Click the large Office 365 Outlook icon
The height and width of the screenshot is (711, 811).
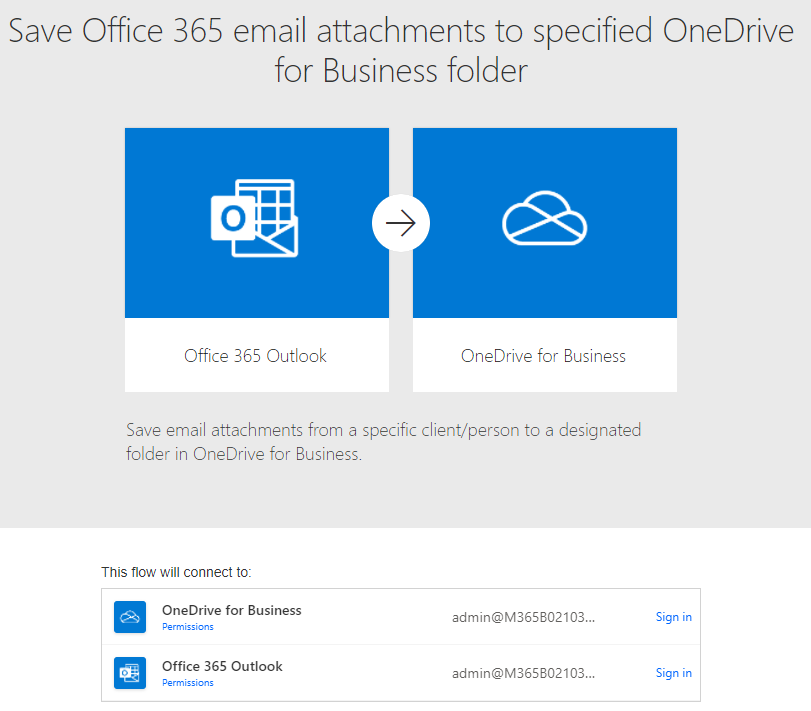click(254, 218)
